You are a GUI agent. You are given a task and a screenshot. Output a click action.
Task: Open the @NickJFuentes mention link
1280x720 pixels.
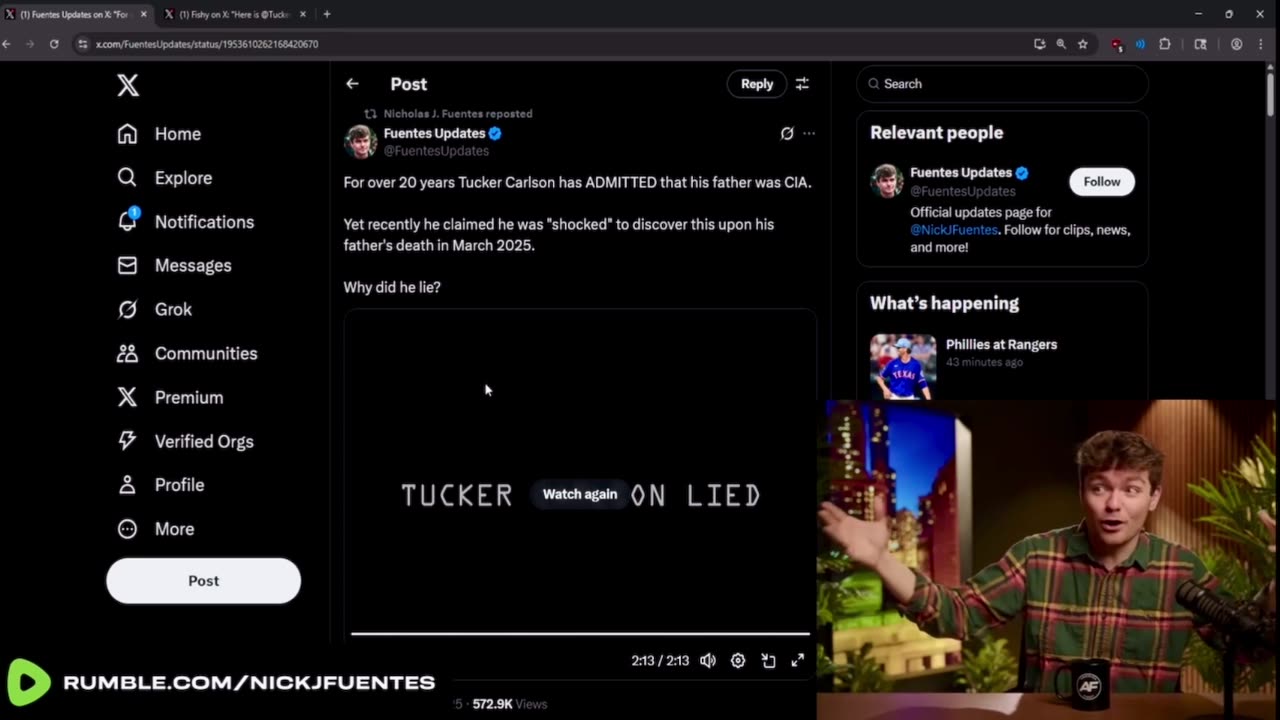pyautogui.click(x=954, y=230)
